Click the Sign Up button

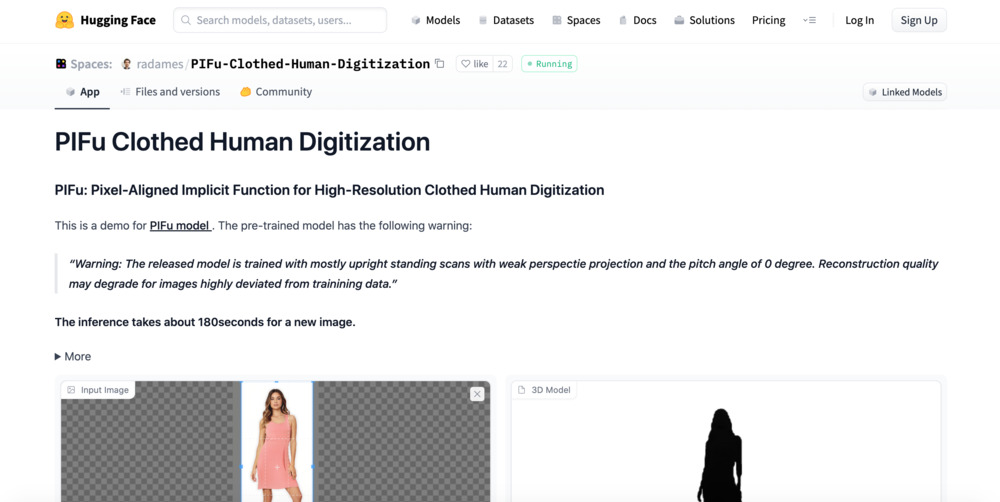(x=918, y=20)
